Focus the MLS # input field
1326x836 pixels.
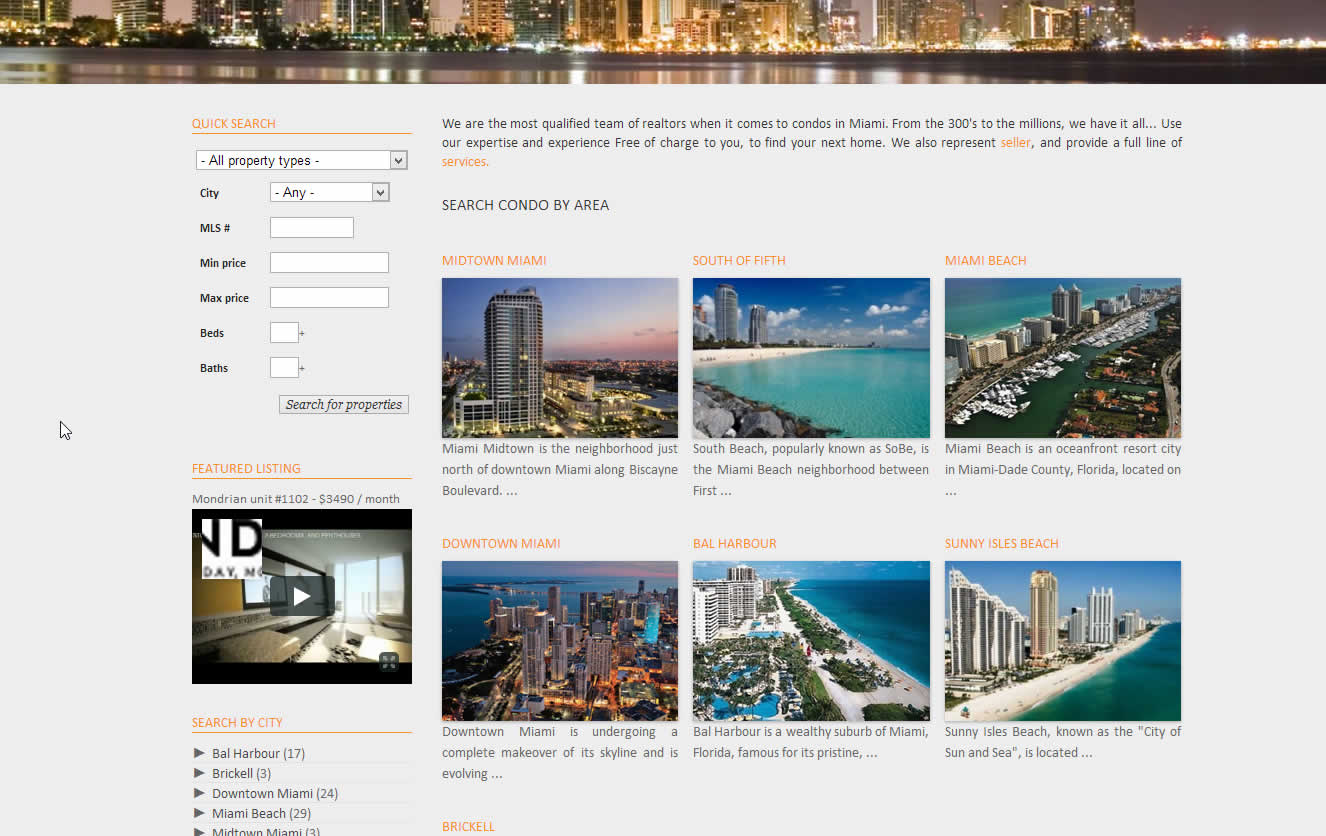[312, 228]
